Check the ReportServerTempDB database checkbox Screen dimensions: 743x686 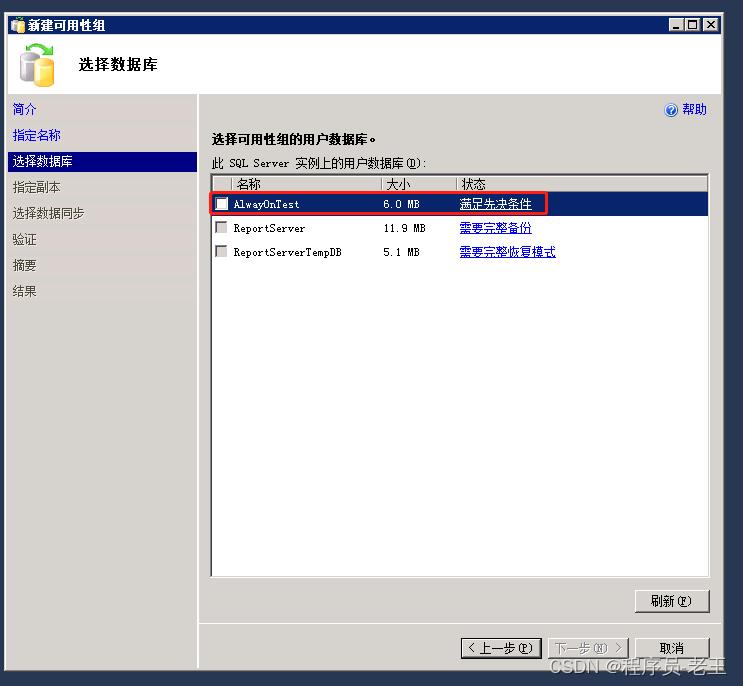pyautogui.click(x=221, y=251)
